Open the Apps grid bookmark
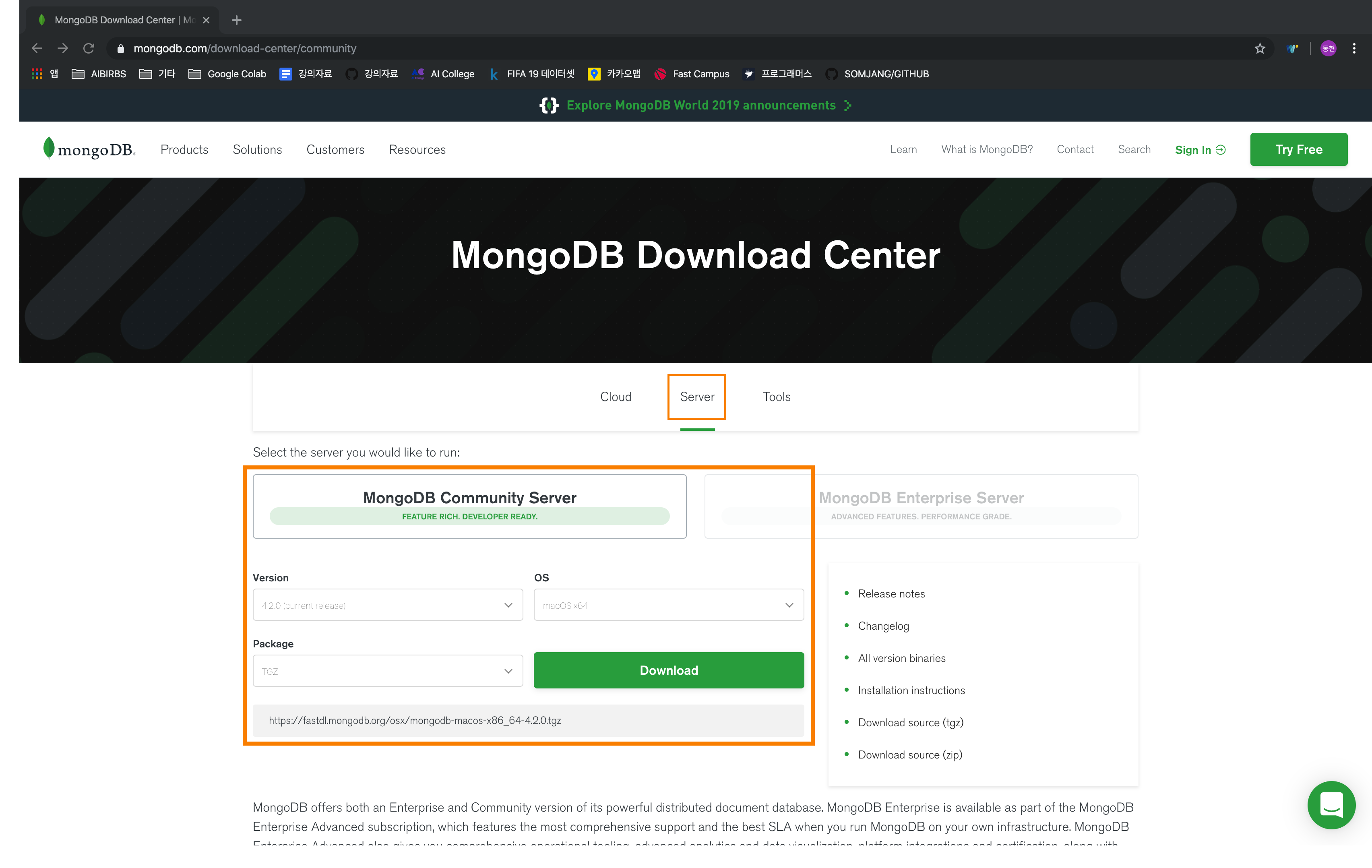Image resolution: width=1372 pixels, height=868 pixels. (45, 74)
